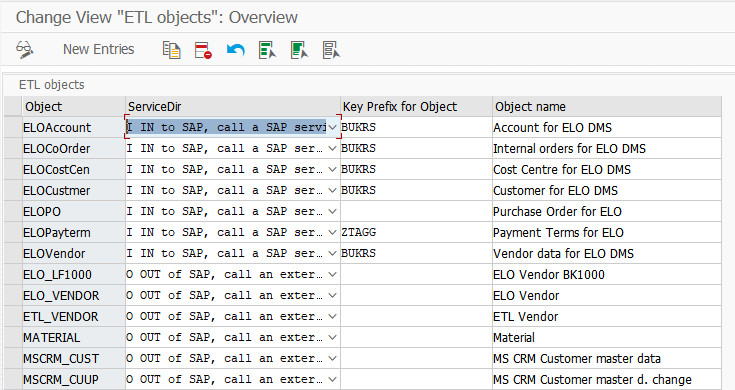Click the Object column header
735x390 pixels.
74,107
